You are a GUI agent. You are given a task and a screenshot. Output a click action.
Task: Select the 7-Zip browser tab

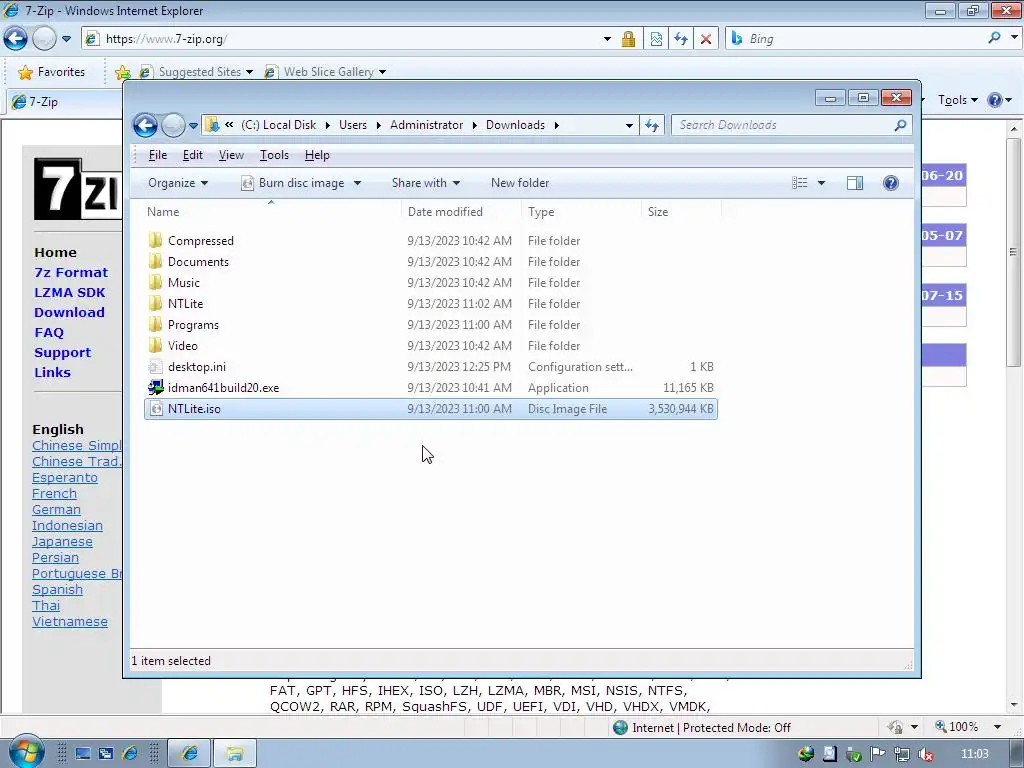coord(64,102)
